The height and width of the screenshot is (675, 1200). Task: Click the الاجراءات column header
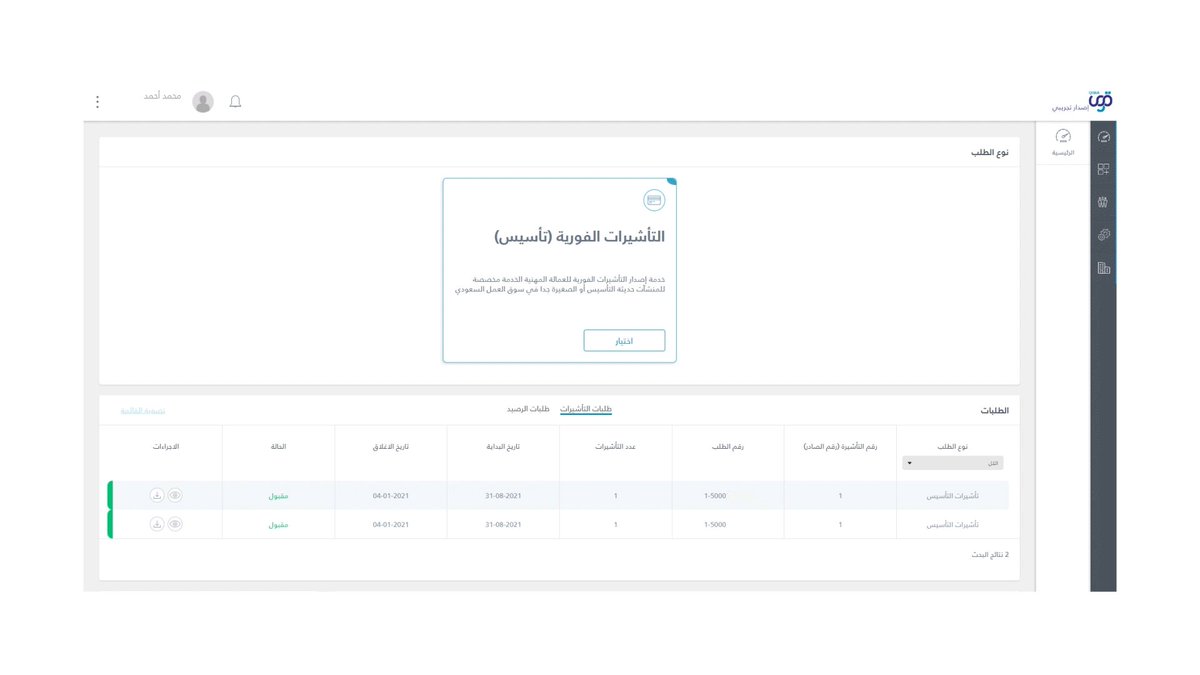coord(166,446)
